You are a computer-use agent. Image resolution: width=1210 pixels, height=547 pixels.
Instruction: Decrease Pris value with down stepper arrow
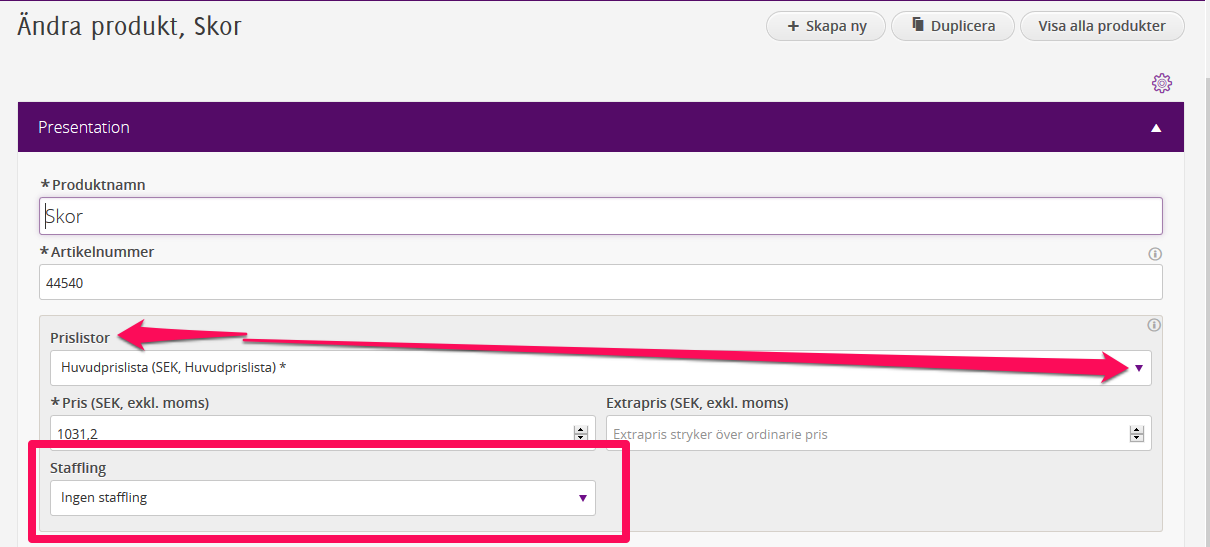coord(580,437)
